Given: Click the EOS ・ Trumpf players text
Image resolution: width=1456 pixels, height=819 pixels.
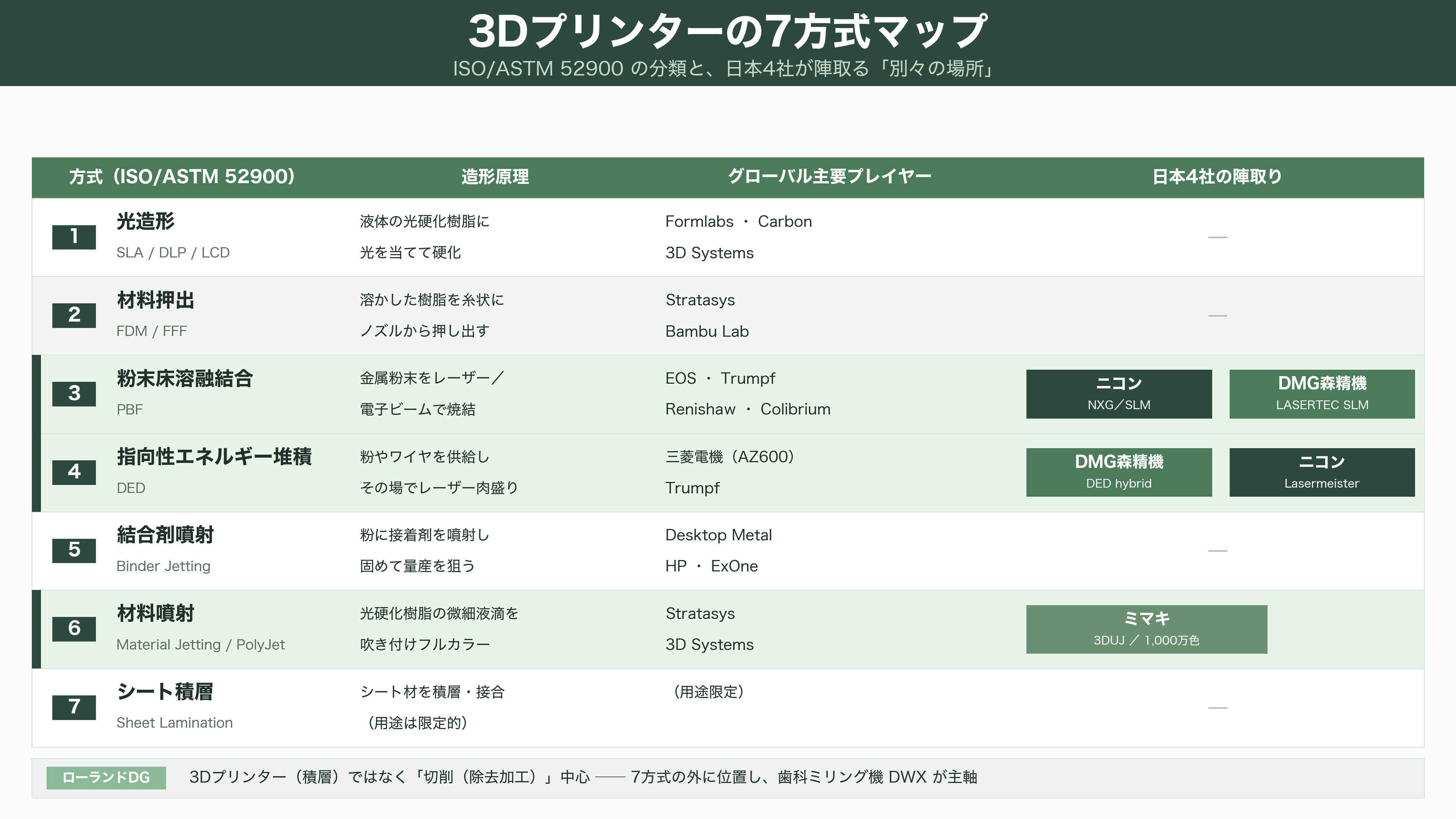Looking at the screenshot, I should (x=721, y=378).
